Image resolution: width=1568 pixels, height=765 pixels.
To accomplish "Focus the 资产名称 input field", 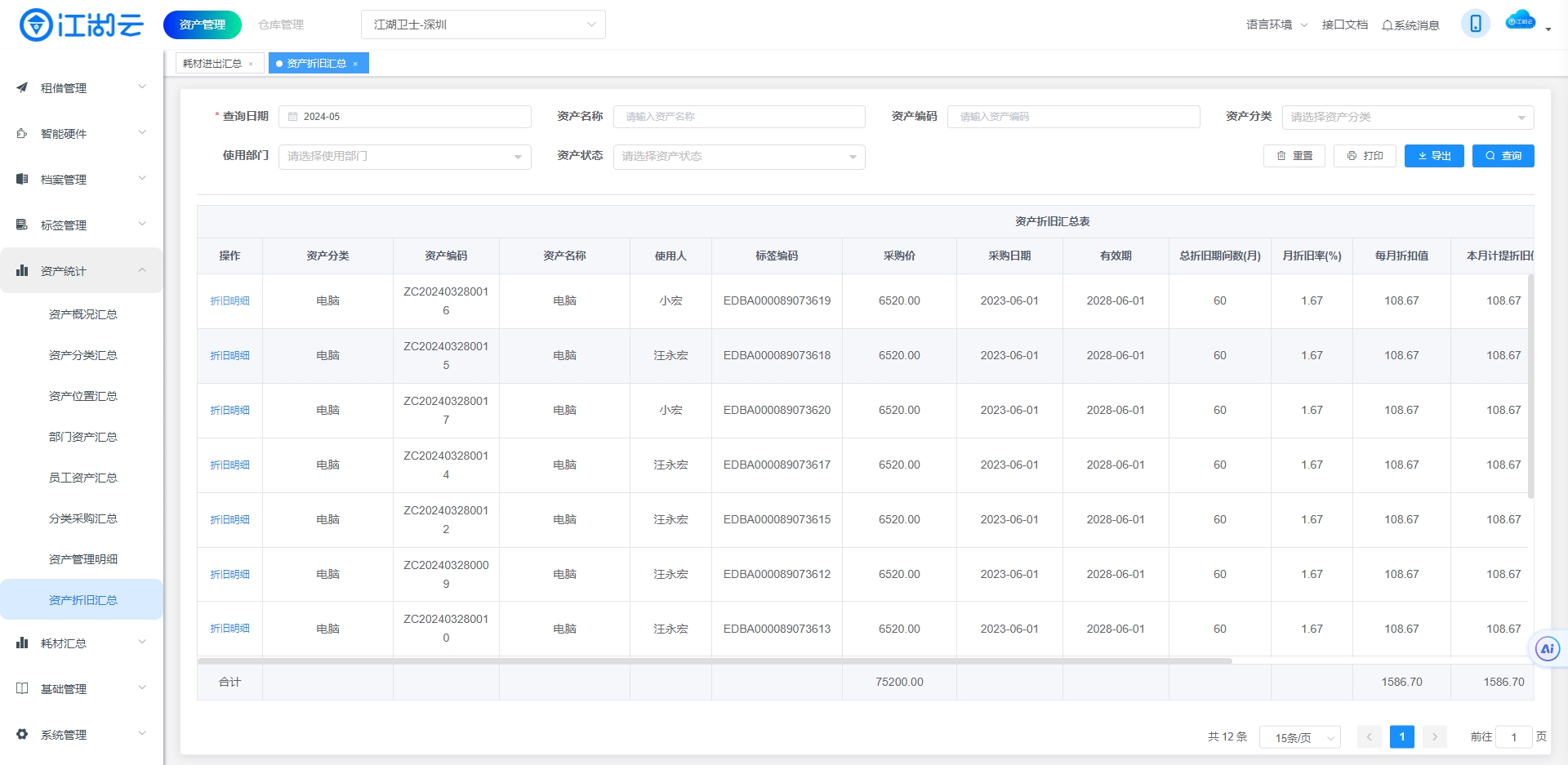I will click(739, 117).
